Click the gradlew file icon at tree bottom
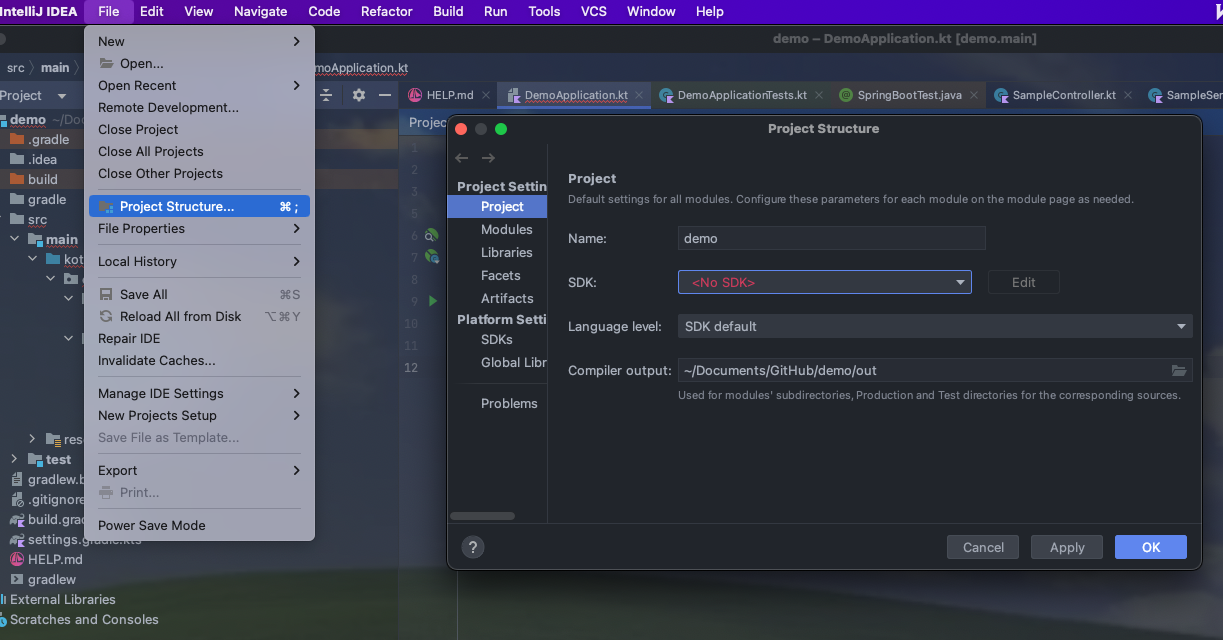This screenshot has height=640, width=1223. [17, 579]
